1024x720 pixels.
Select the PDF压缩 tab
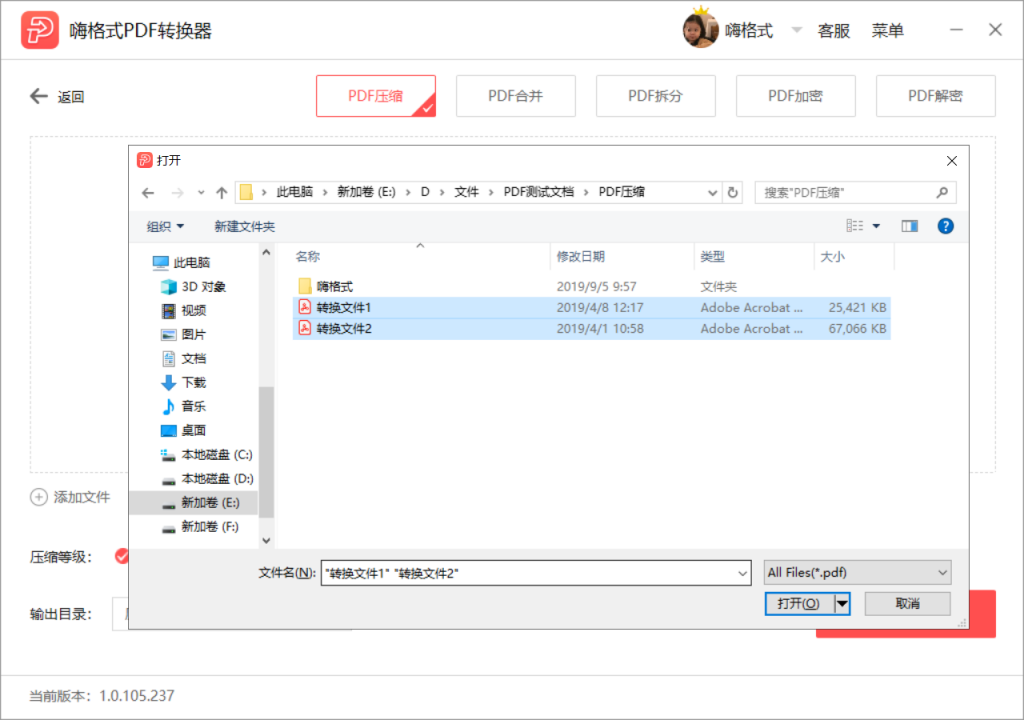[376, 96]
